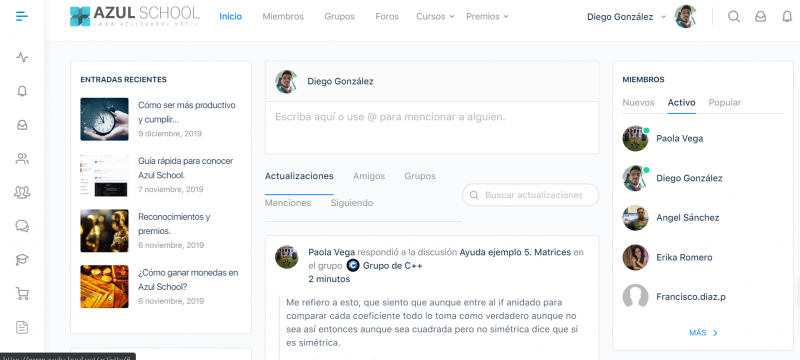Toggle the hamburger sidebar menu icon
The image size is (800, 360).
pos(22,16)
